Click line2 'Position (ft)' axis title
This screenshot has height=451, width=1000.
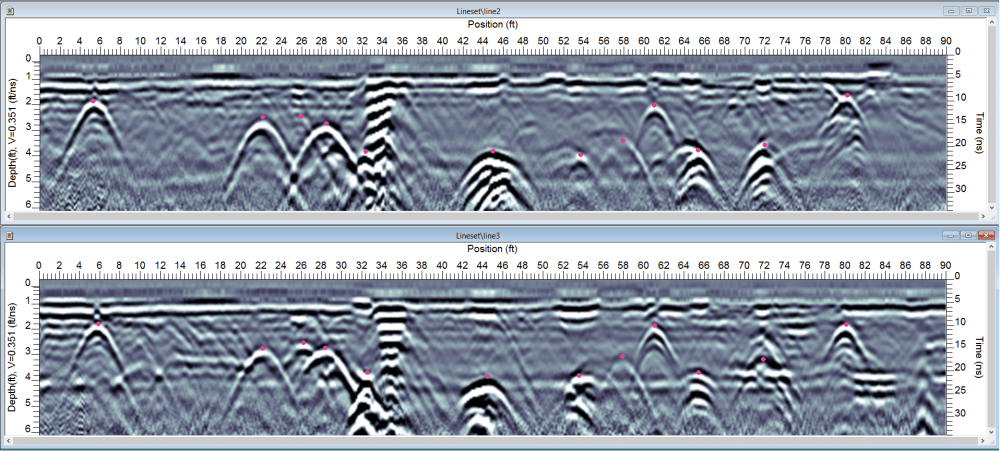(x=492, y=24)
